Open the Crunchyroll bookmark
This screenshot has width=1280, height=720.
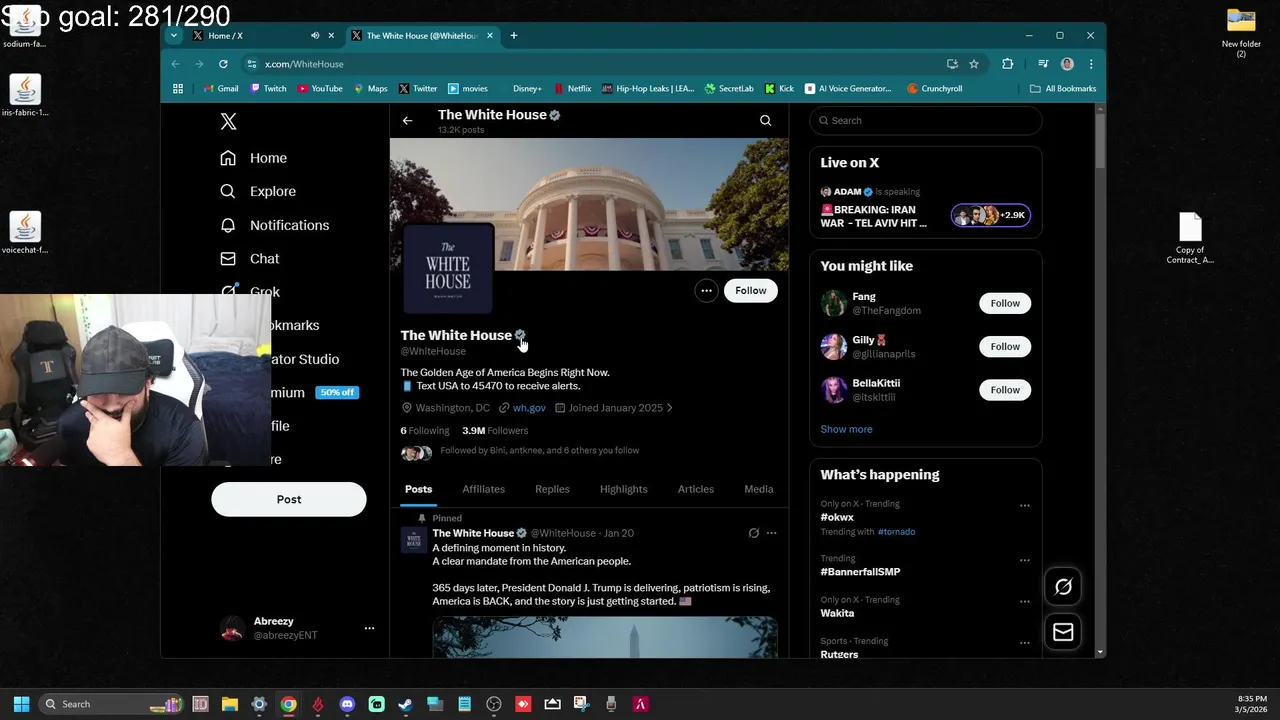pos(934,89)
